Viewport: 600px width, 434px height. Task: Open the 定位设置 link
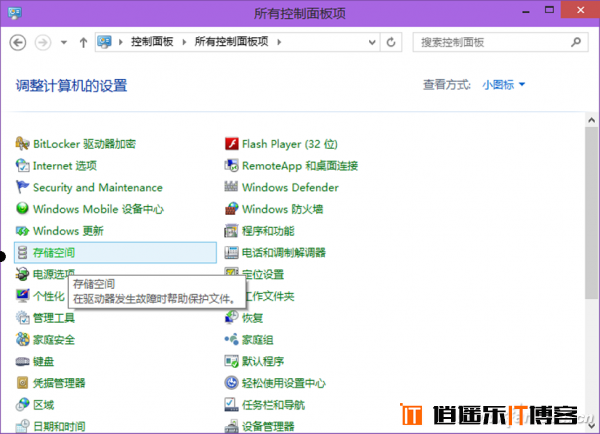263,274
